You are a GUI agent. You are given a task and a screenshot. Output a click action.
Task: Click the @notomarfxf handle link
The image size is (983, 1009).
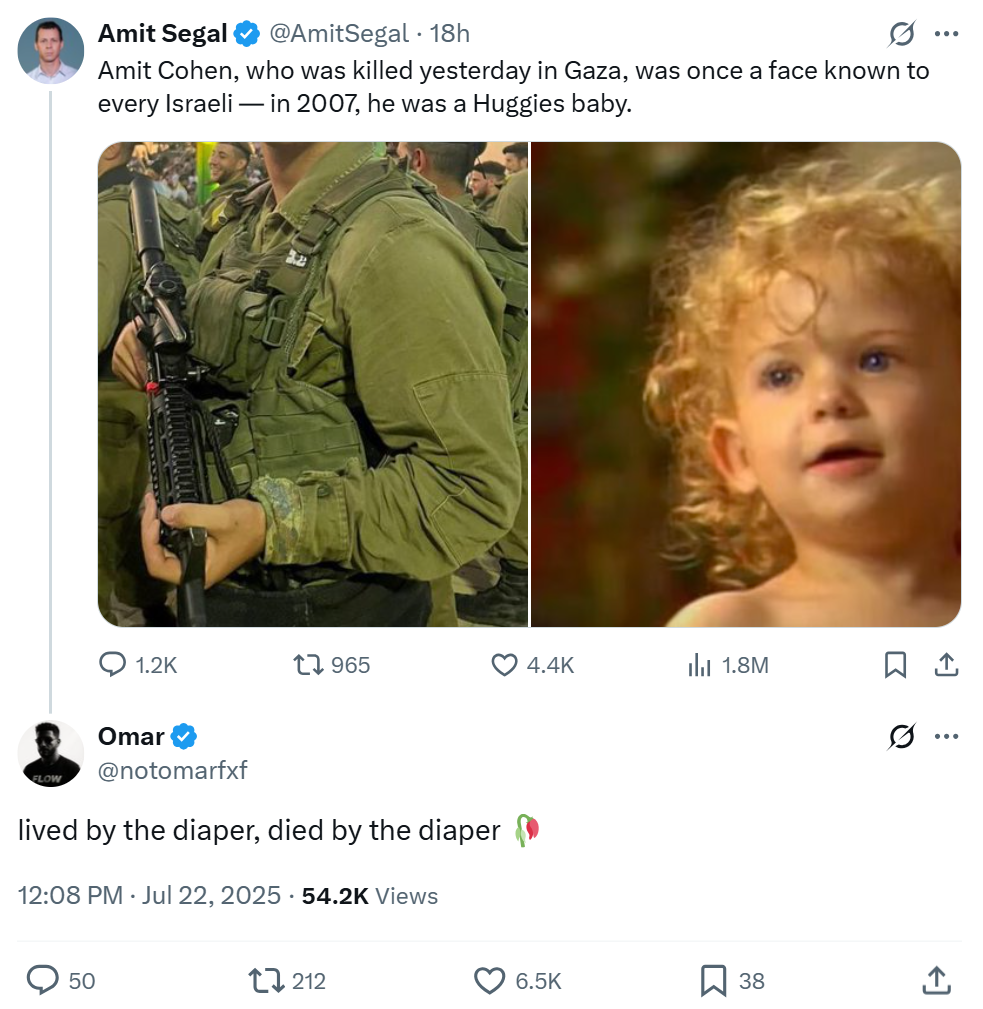point(172,770)
